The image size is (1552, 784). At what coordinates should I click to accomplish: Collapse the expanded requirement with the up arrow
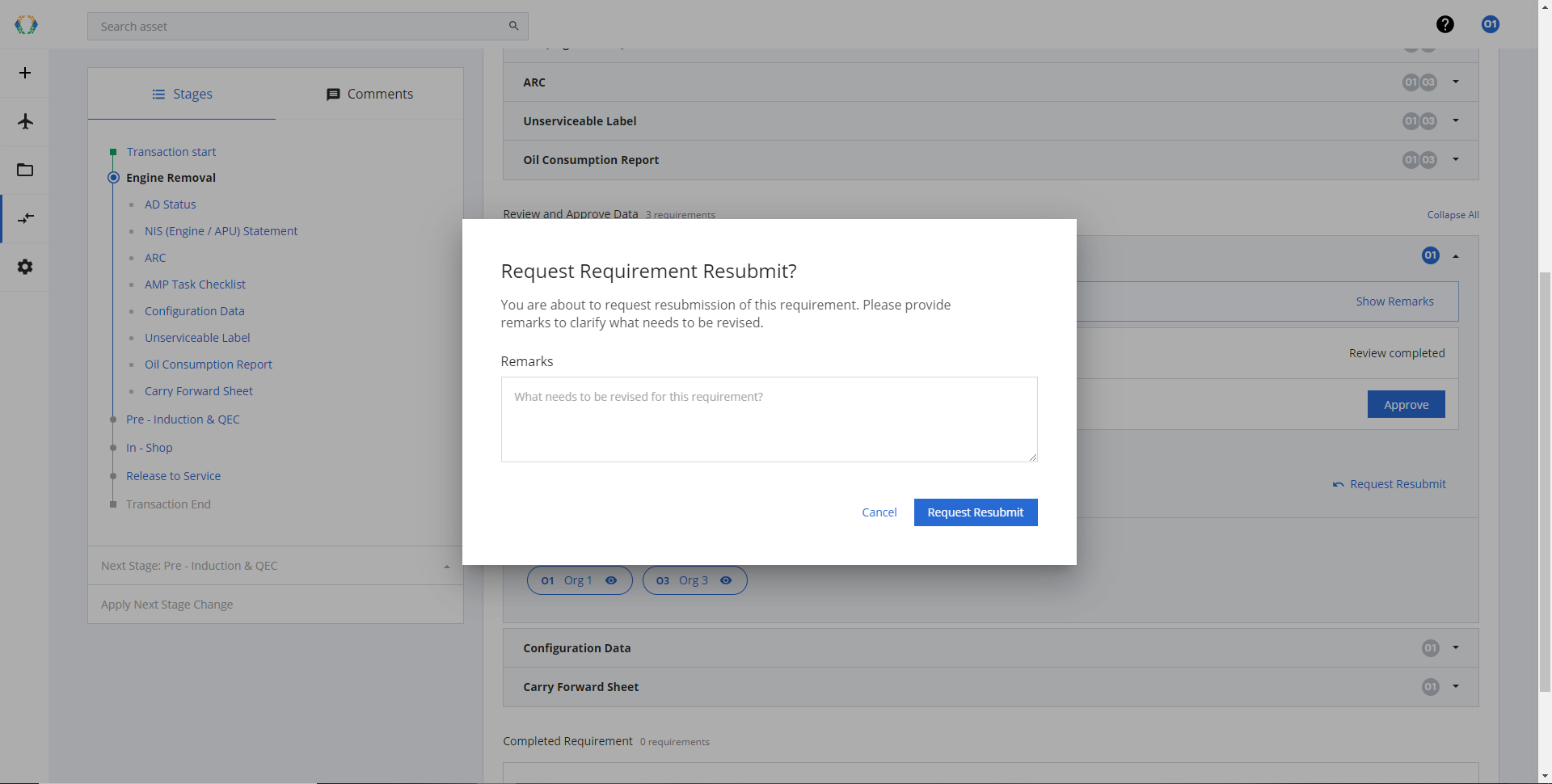[x=1456, y=256]
